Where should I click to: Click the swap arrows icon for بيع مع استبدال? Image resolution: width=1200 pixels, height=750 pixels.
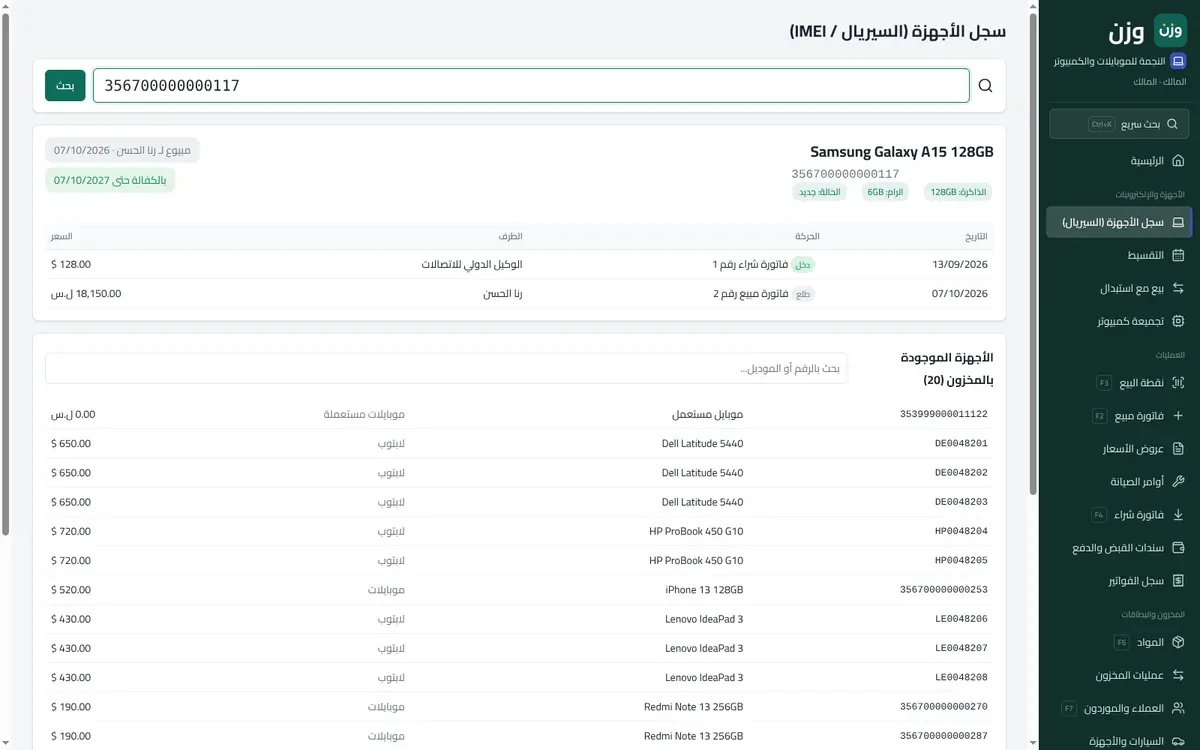click(x=1178, y=288)
